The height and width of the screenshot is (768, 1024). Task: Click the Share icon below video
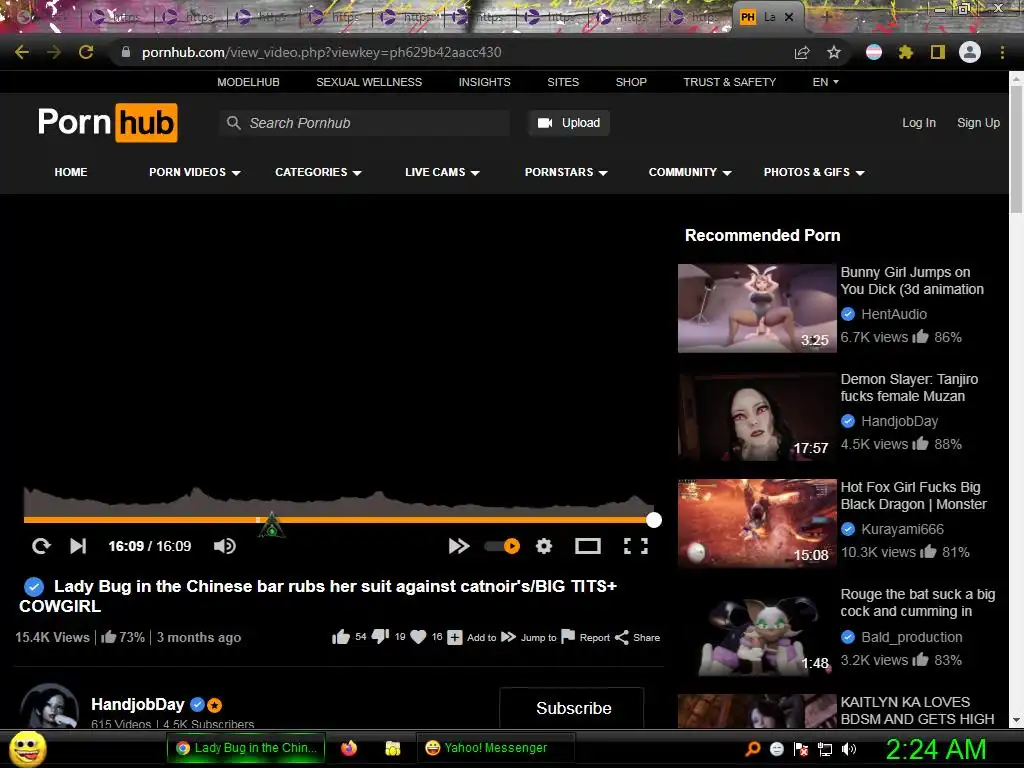coord(622,637)
